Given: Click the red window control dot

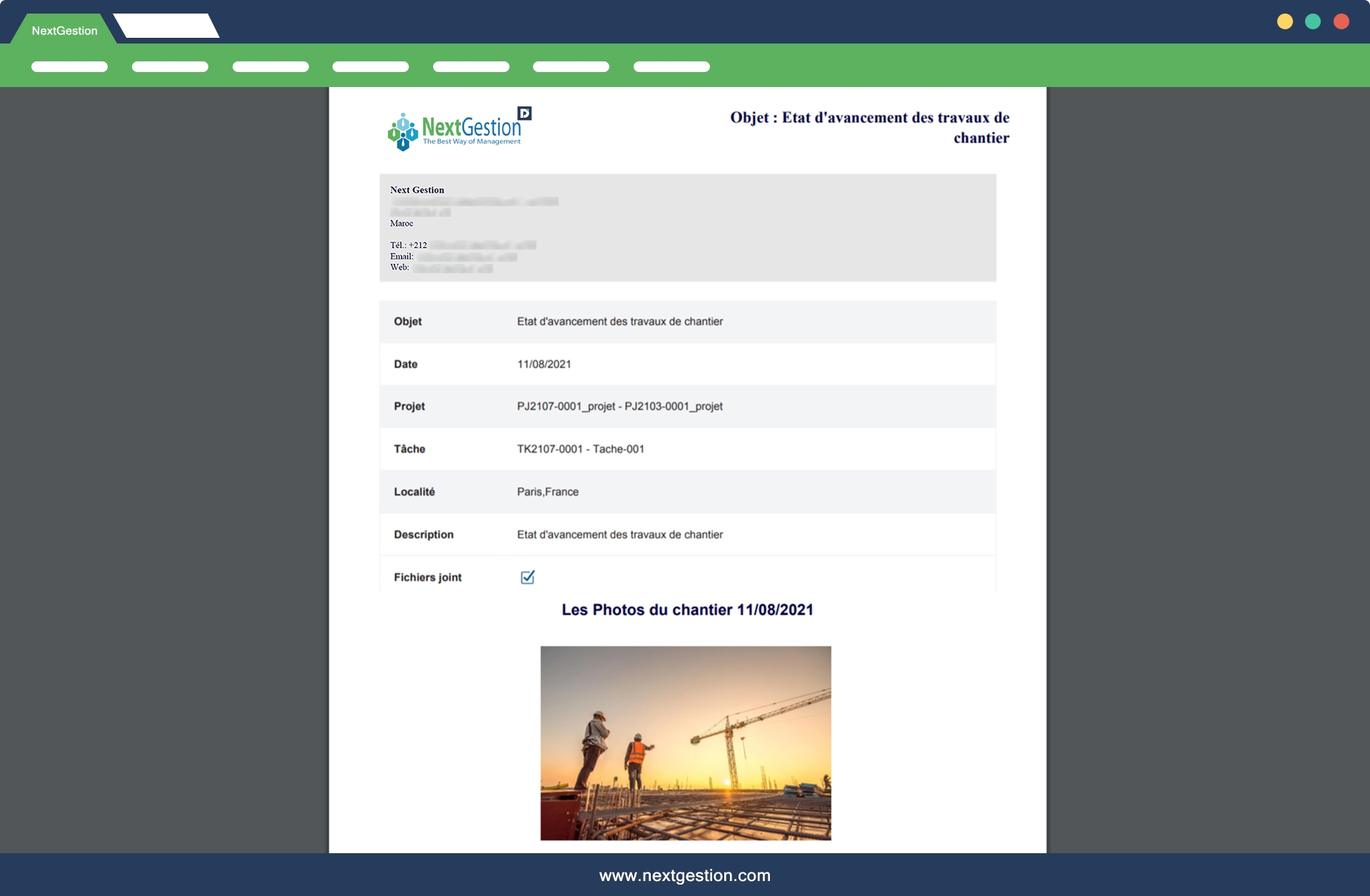Looking at the screenshot, I should point(1341,21).
